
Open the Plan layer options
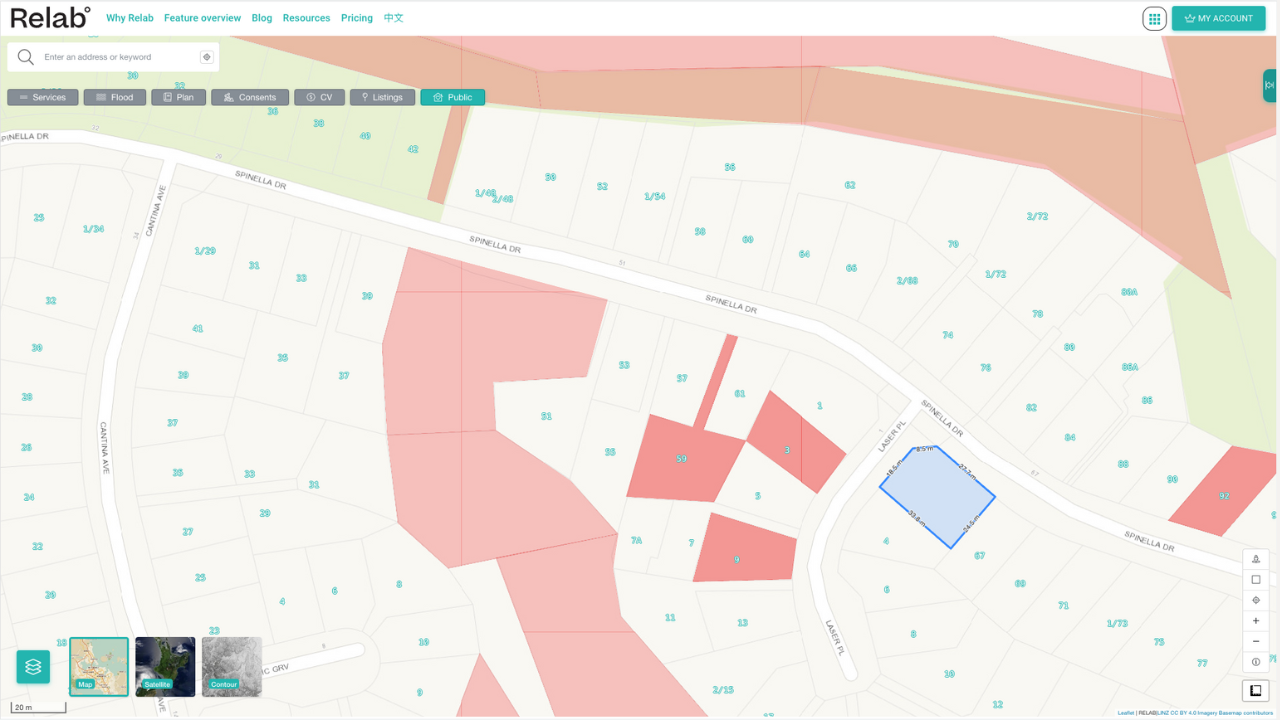178,97
